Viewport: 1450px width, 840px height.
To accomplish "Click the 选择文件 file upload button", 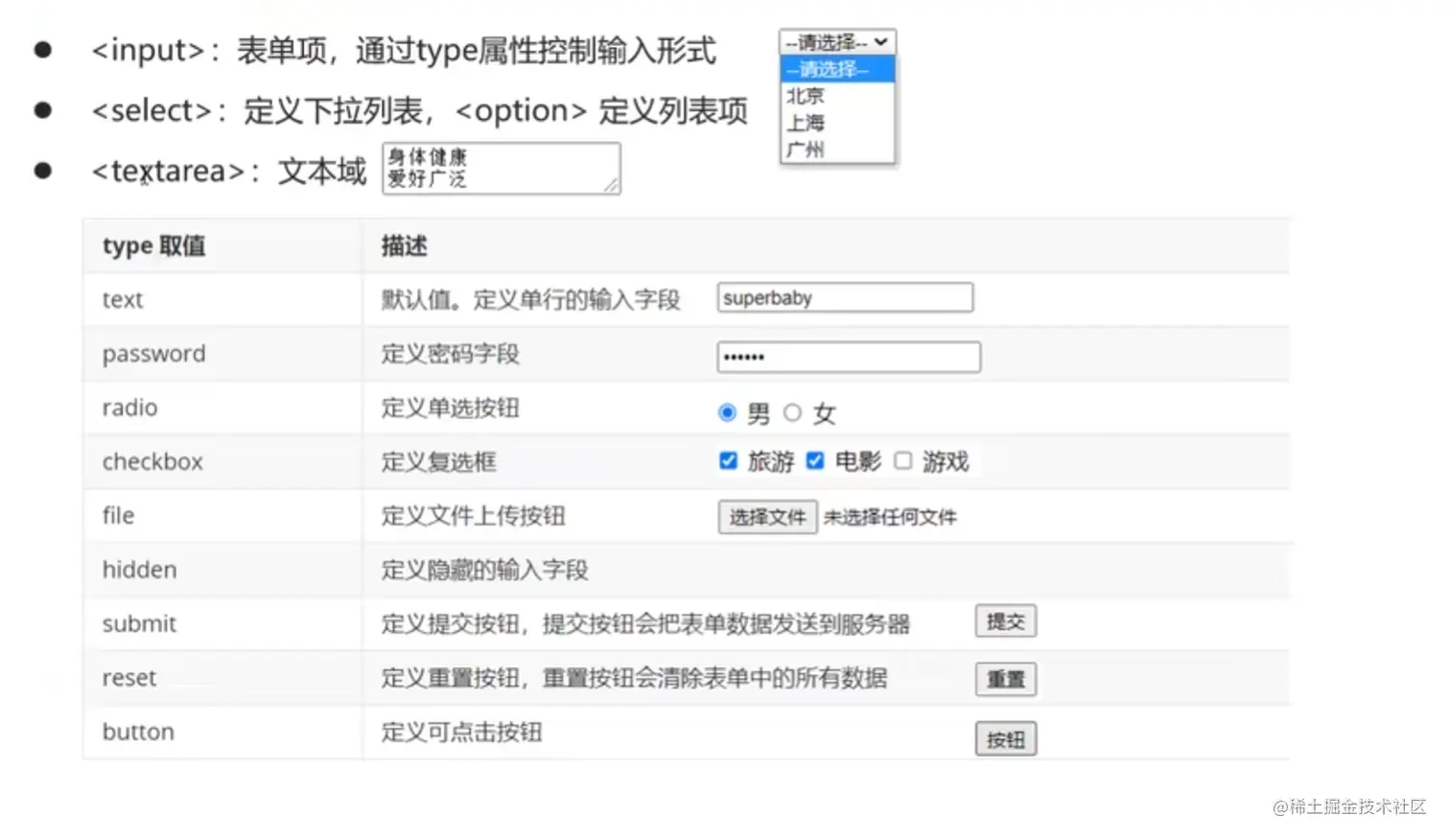I will tap(767, 517).
